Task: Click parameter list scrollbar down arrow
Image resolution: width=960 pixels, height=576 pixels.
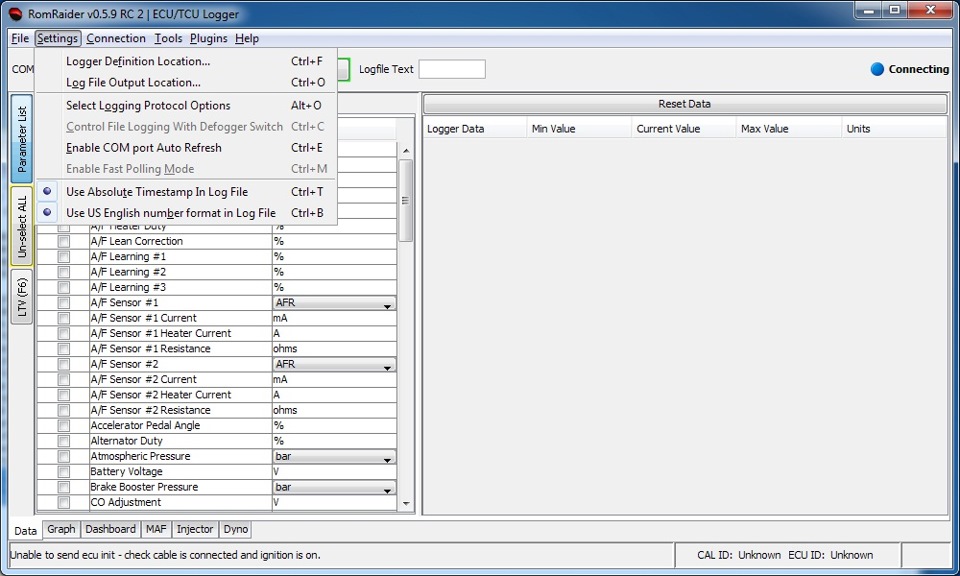Action: pos(406,503)
